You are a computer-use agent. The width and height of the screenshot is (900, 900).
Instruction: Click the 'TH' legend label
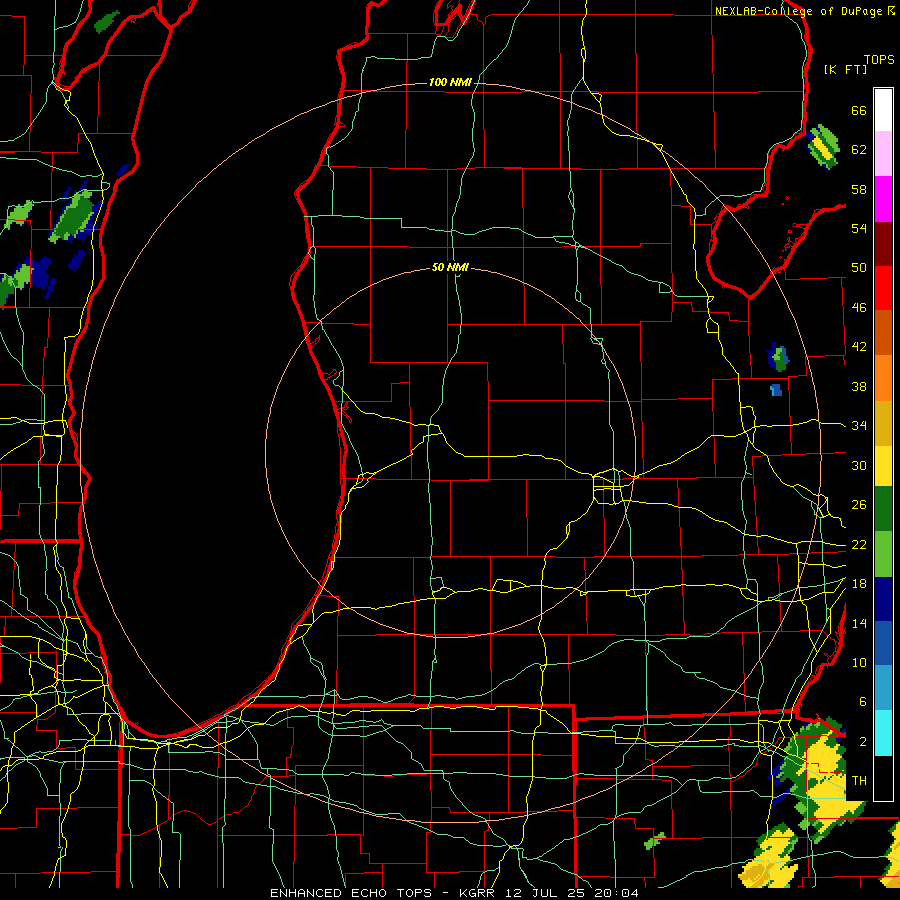coord(859,781)
